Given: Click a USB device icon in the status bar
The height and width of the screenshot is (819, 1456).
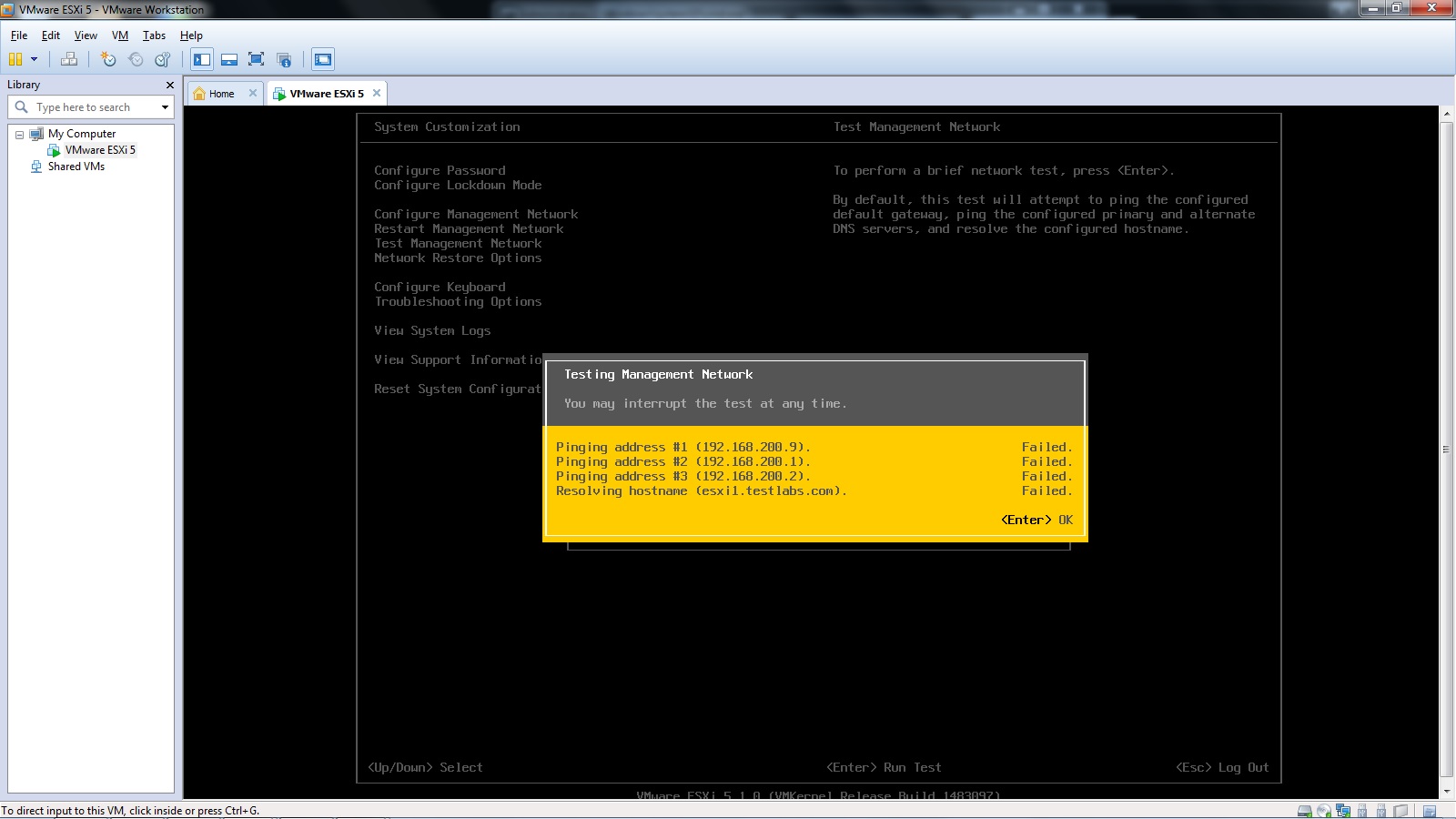Looking at the screenshot, I should point(1361,811).
